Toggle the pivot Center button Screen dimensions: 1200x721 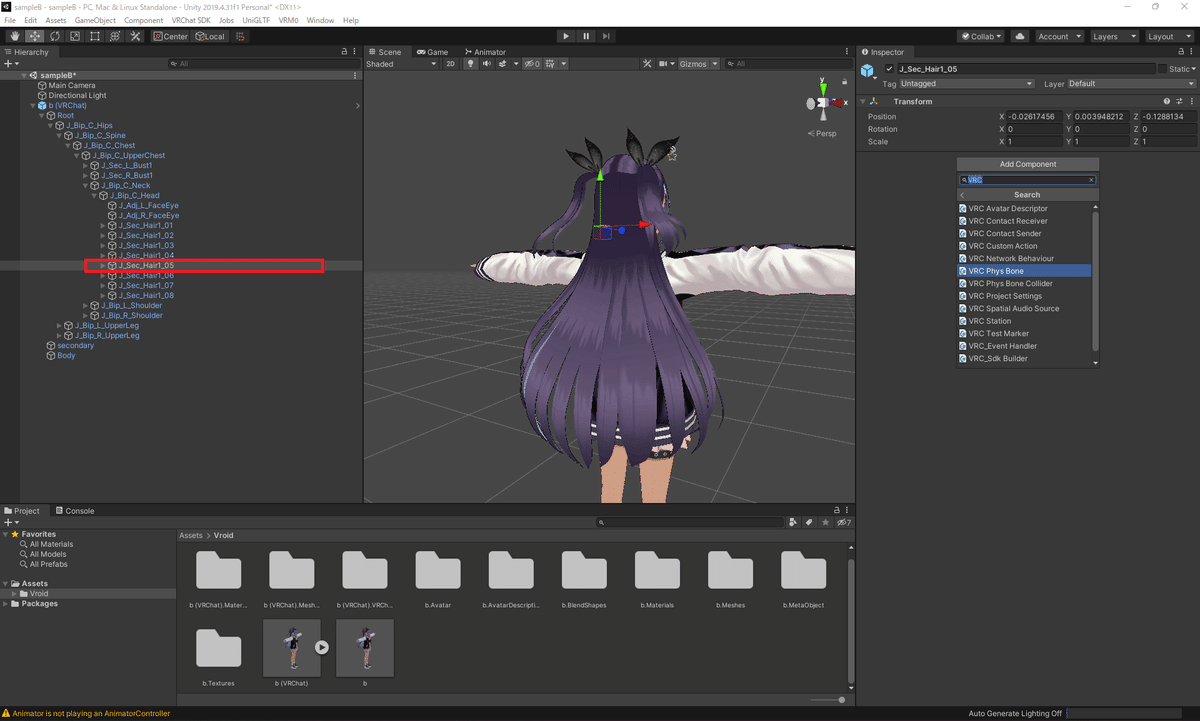click(x=171, y=36)
